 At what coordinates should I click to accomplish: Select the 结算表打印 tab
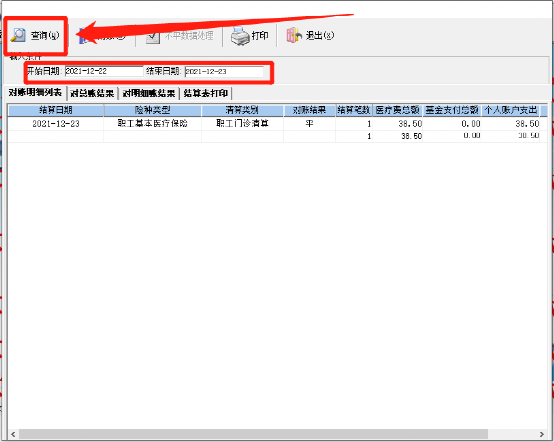pos(206,93)
